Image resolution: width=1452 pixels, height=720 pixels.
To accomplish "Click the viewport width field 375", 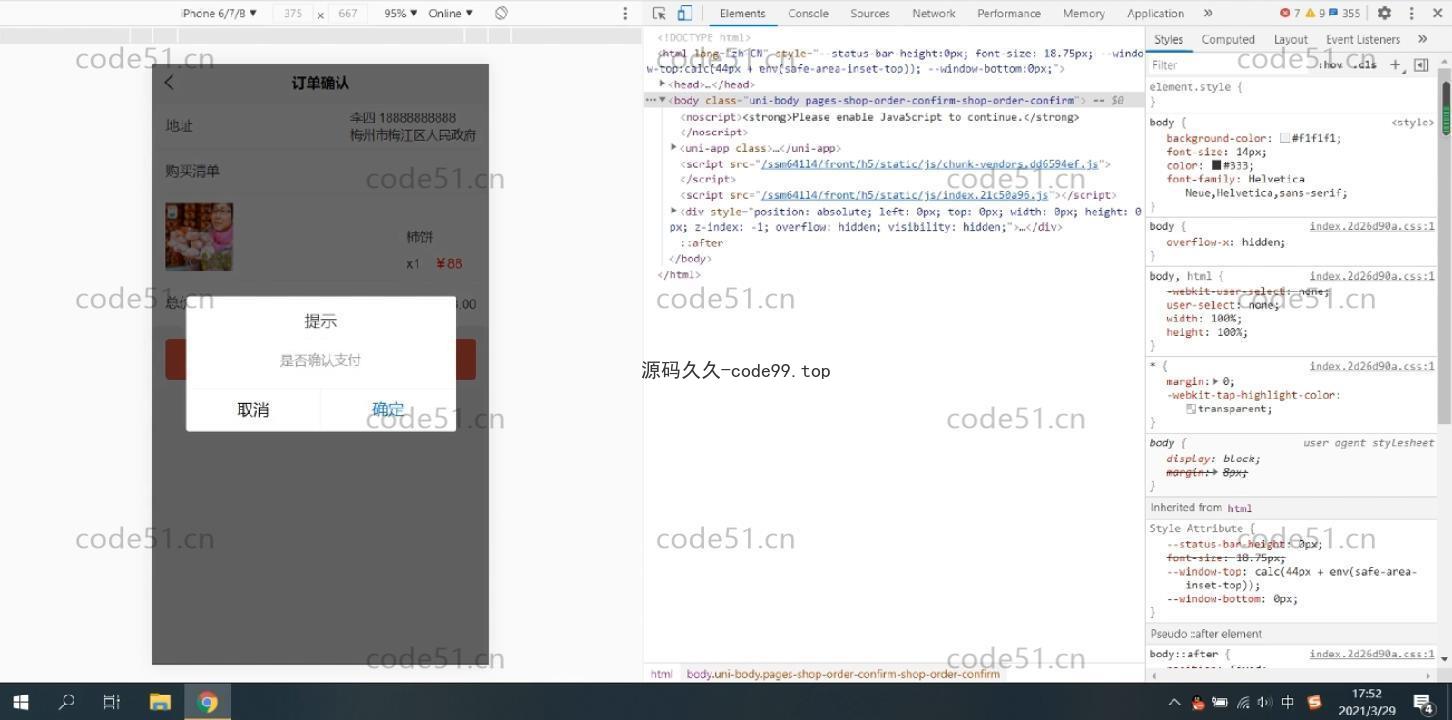I will 293,13.
